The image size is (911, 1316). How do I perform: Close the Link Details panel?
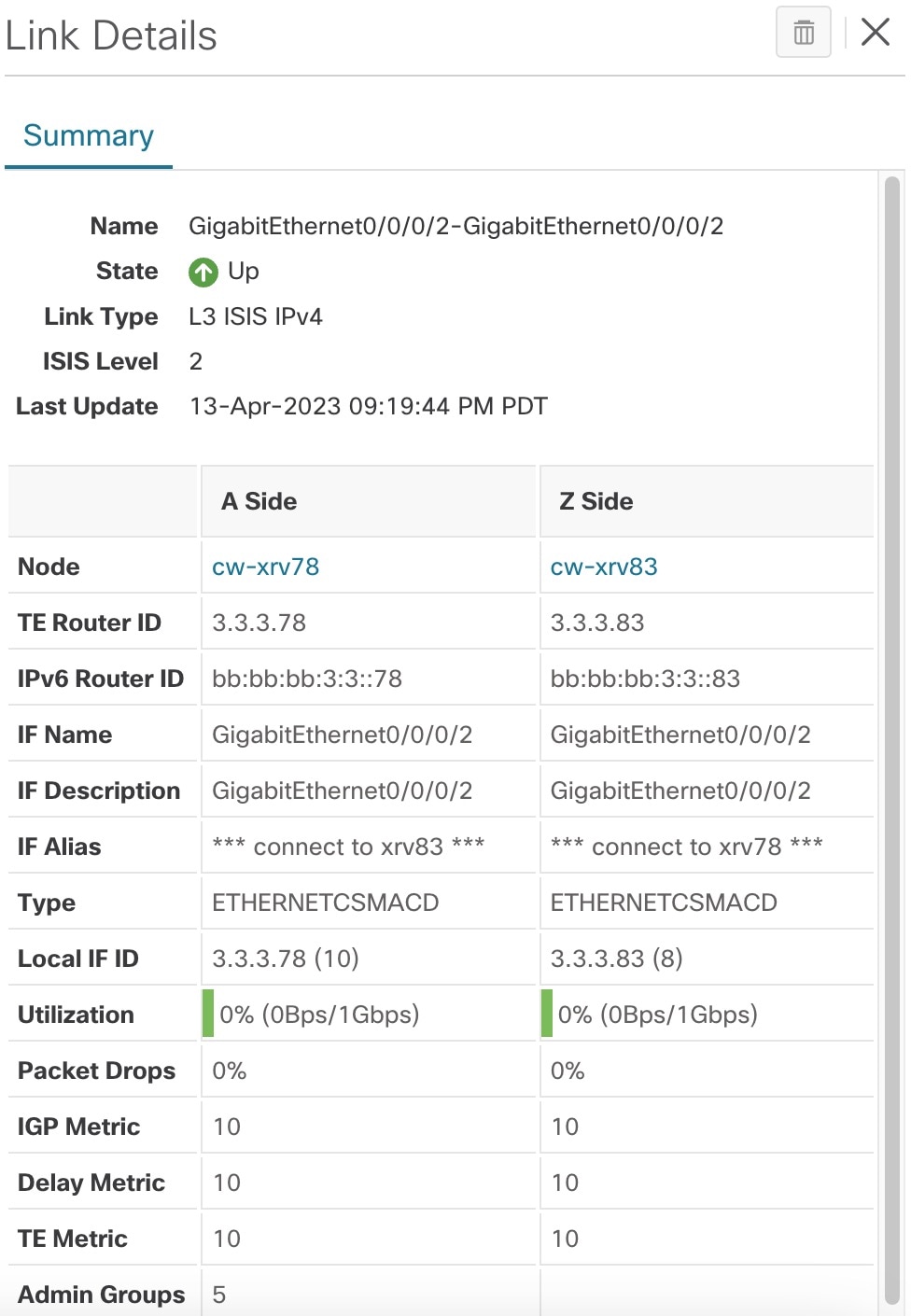[875, 31]
